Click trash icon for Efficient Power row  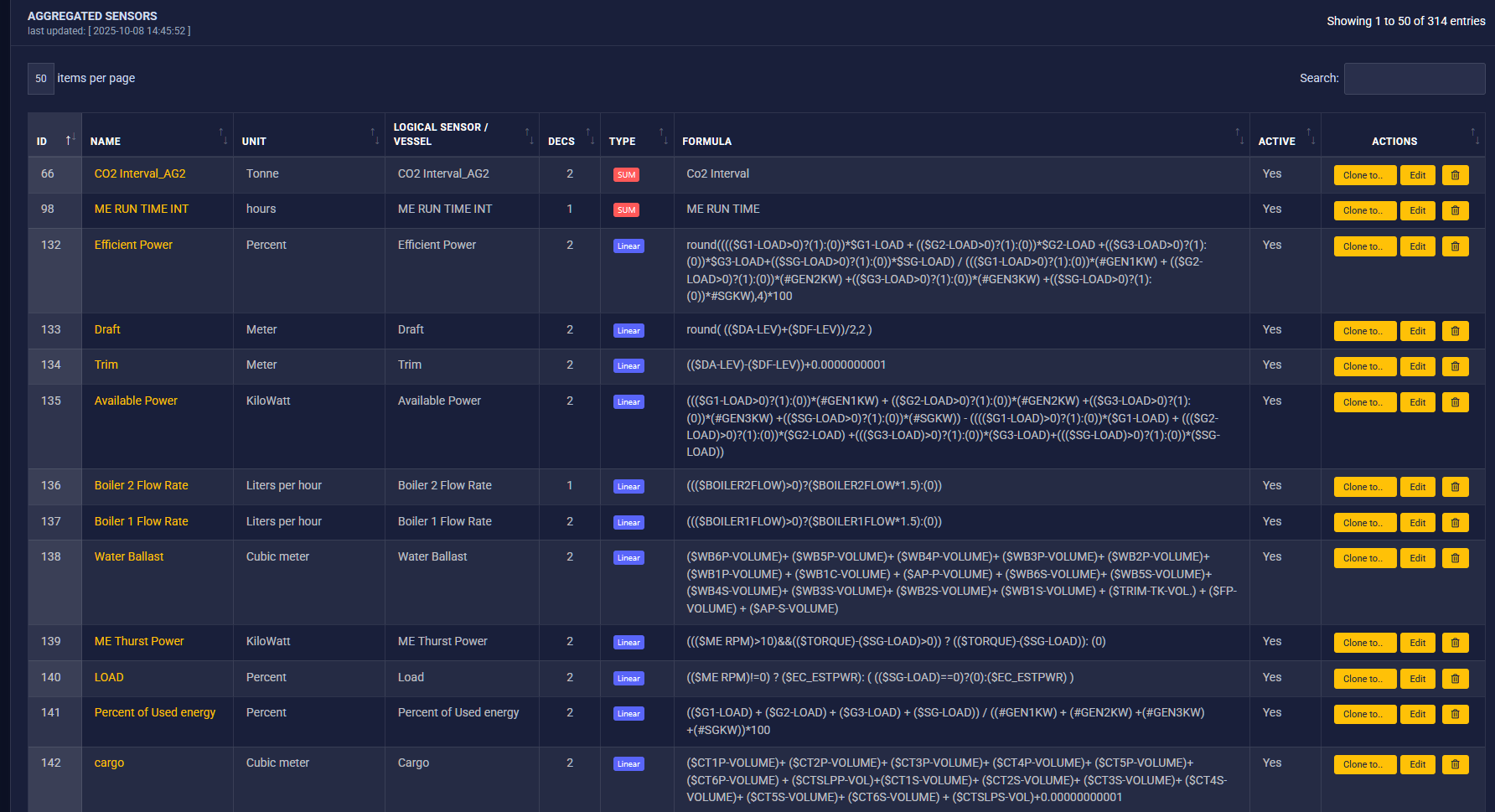point(1455,246)
